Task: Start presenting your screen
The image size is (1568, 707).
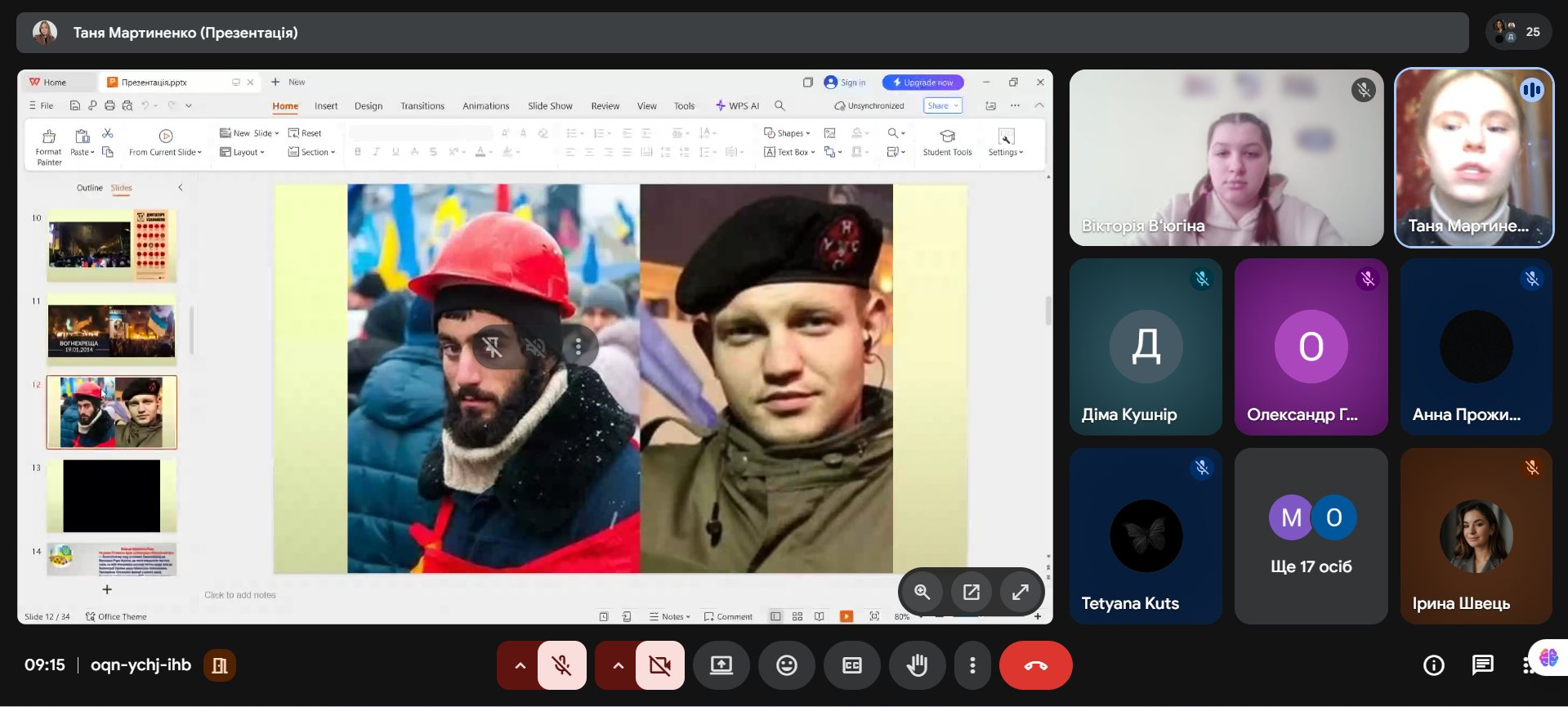Action: coord(721,665)
